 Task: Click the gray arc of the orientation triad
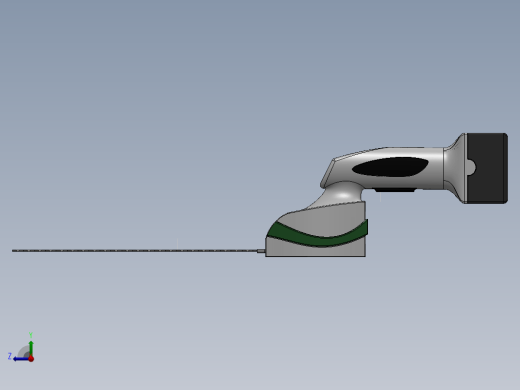coord(23,351)
